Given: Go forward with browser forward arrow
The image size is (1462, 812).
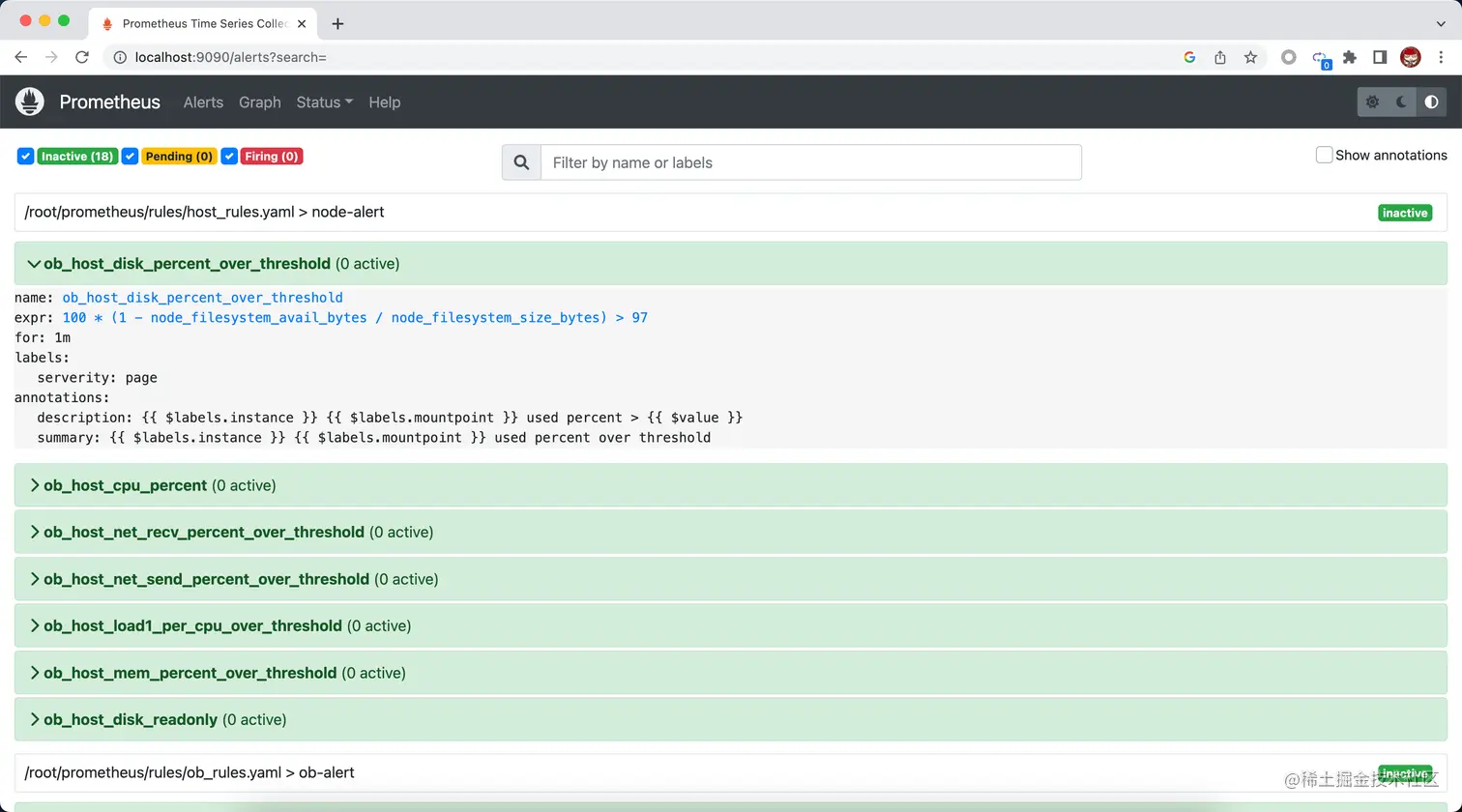Looking at the screenshot, I should (x=51, y=57).
